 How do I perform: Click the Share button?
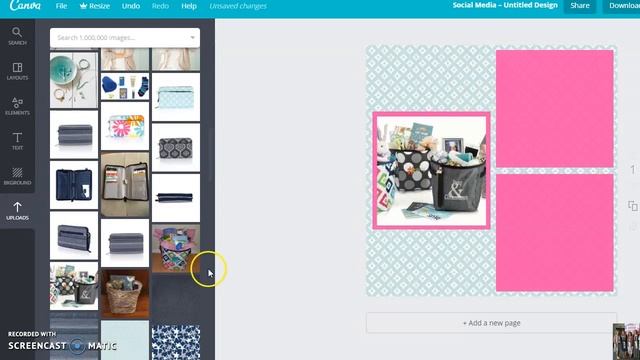[x=580, y=6]
